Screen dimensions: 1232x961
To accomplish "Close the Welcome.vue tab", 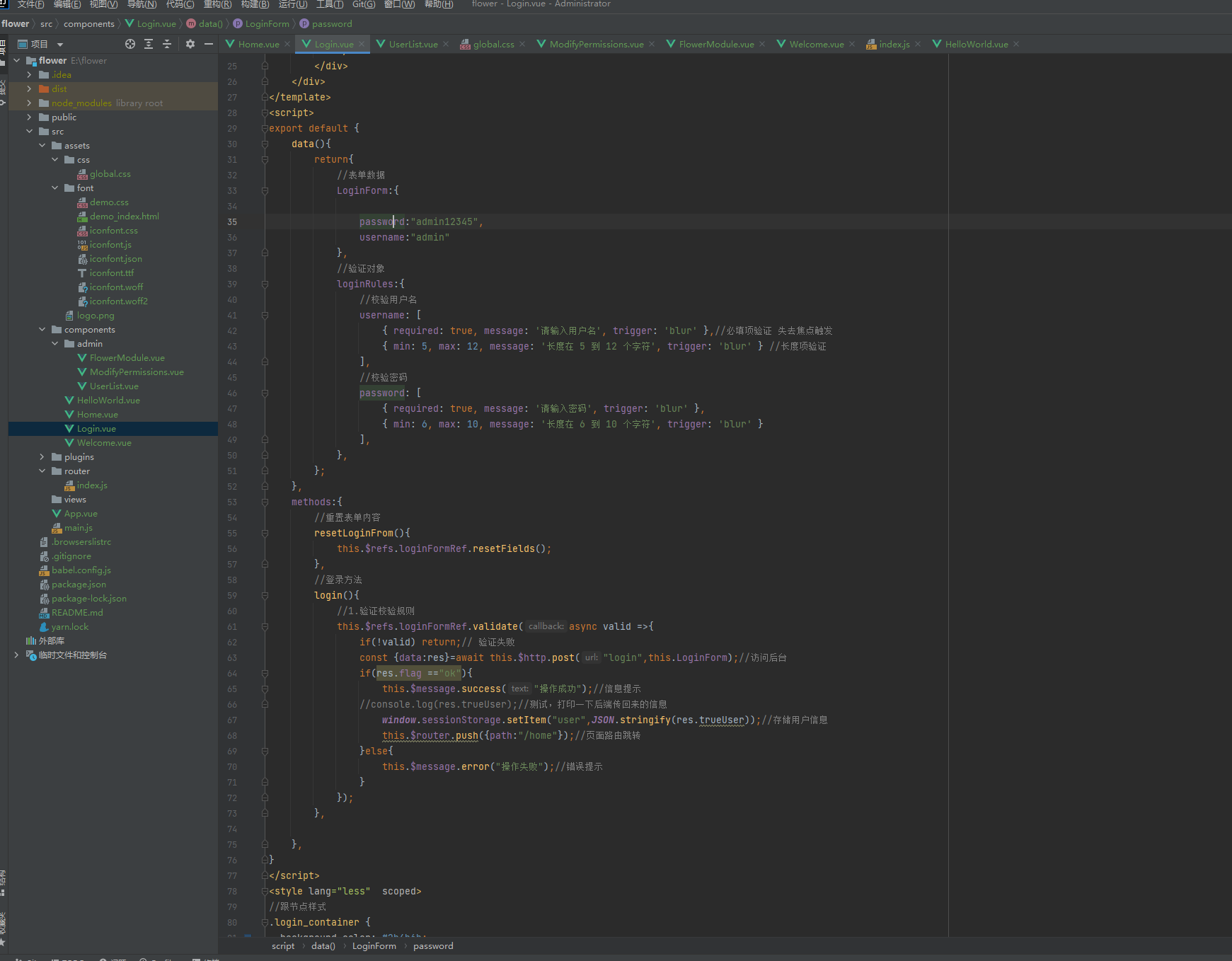I will coord(852,44).
